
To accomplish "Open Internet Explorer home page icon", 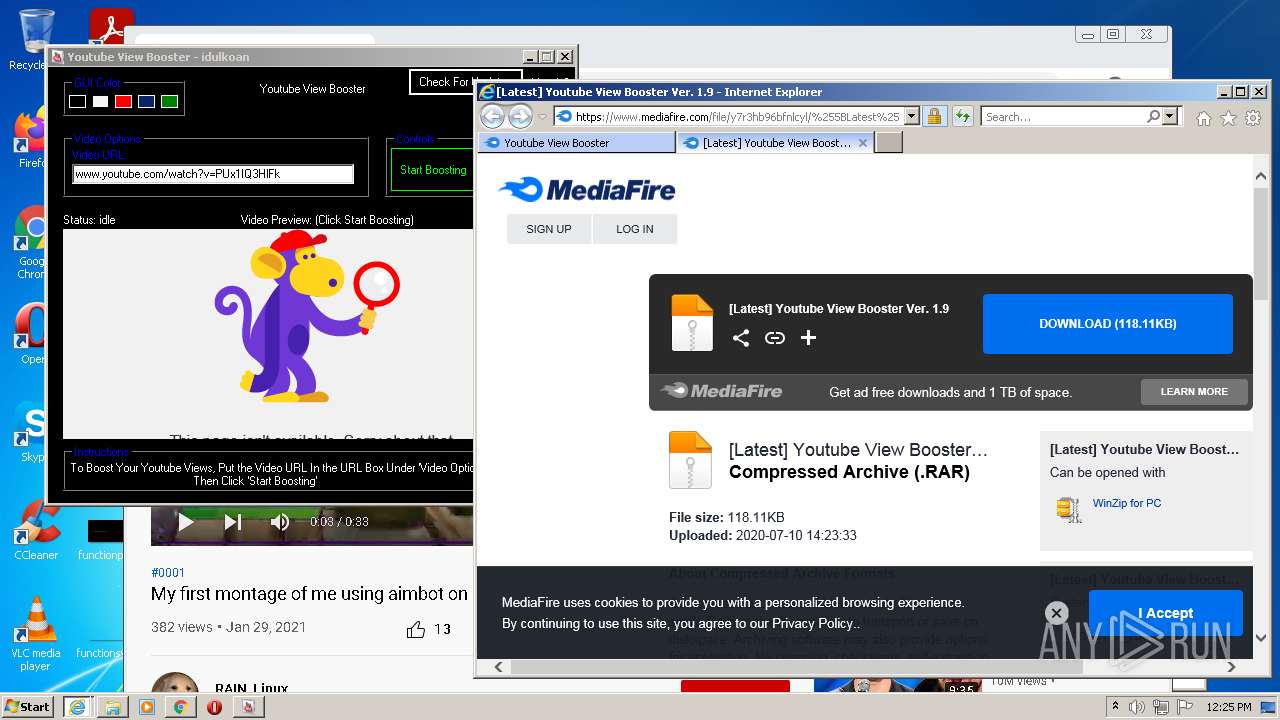I will pyautogui.click(x=1203, y=118).
